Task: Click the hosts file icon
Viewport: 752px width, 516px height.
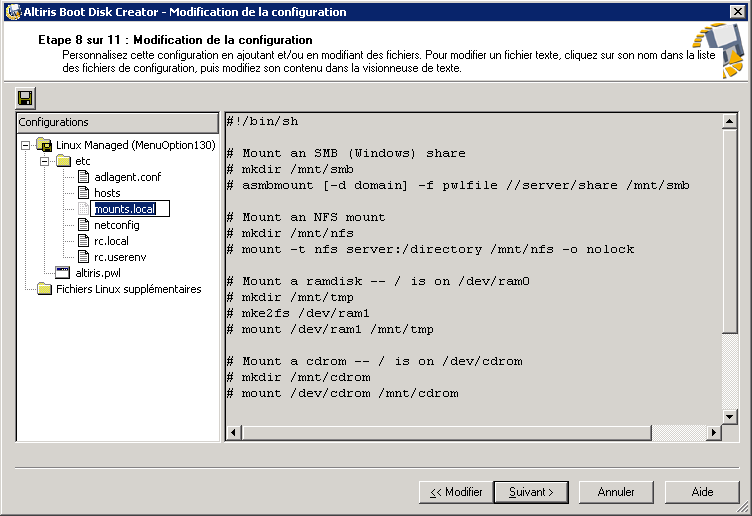Action: (x=83, y=193)
